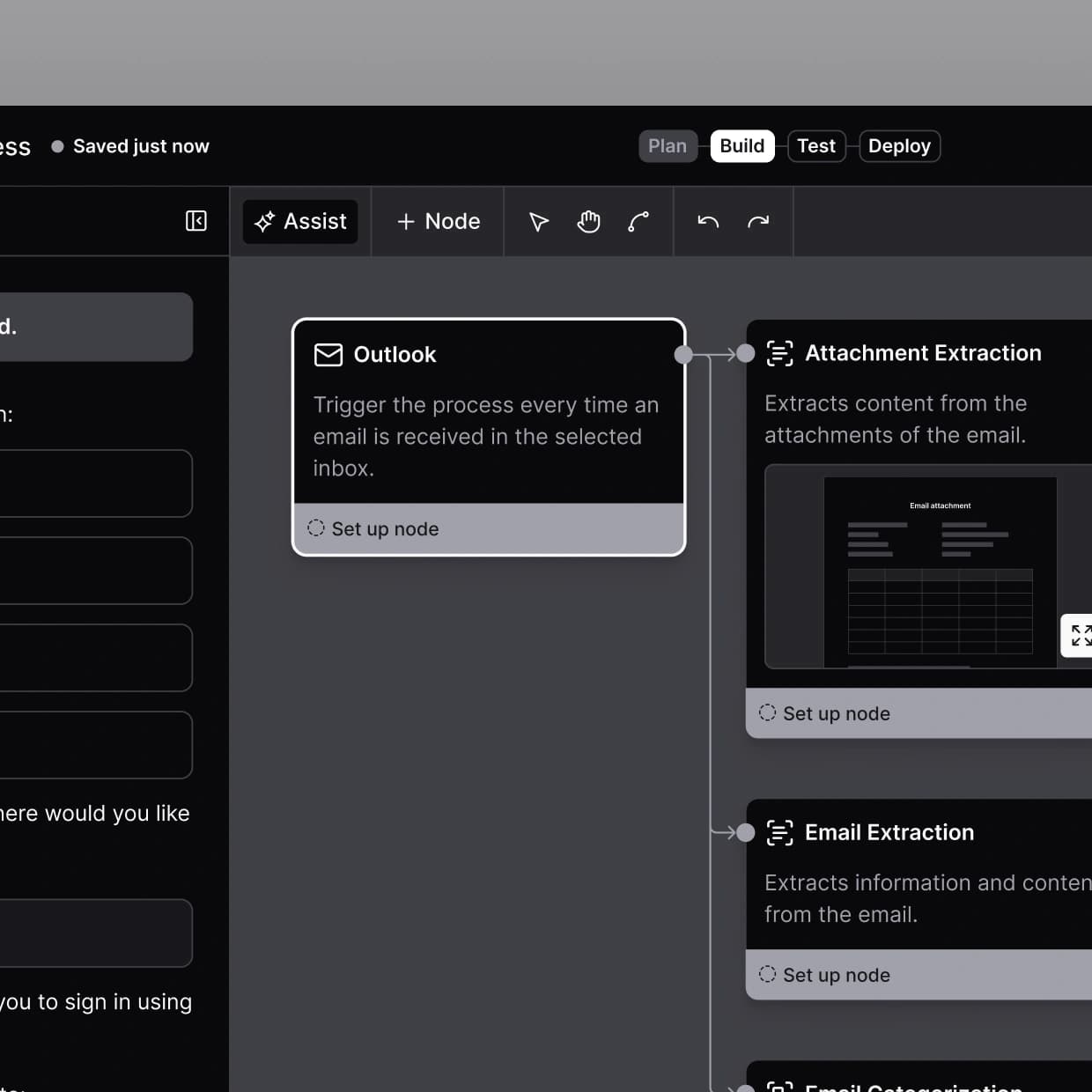The width and height of the screenshot is (1092, 1092).
Task: Click dashed circle on Attachment Extraction setup bar
Action: coord(767,712)
